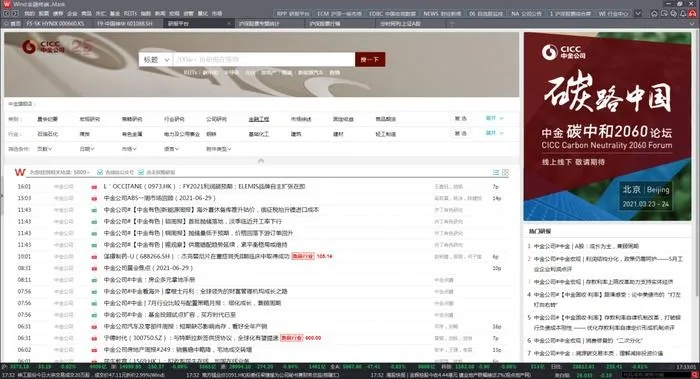Screen dimensions: 700x379
Task: Open green file icon on 中金有色新能源周报 row
Action: click(x=94, y=210)
